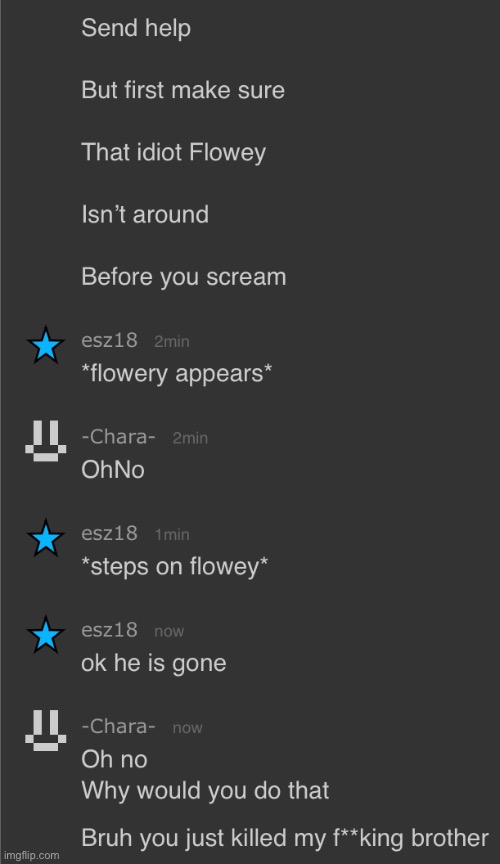Click the imgflip.com watermark
Screen dimensions: 500x864
click(31, 856)
